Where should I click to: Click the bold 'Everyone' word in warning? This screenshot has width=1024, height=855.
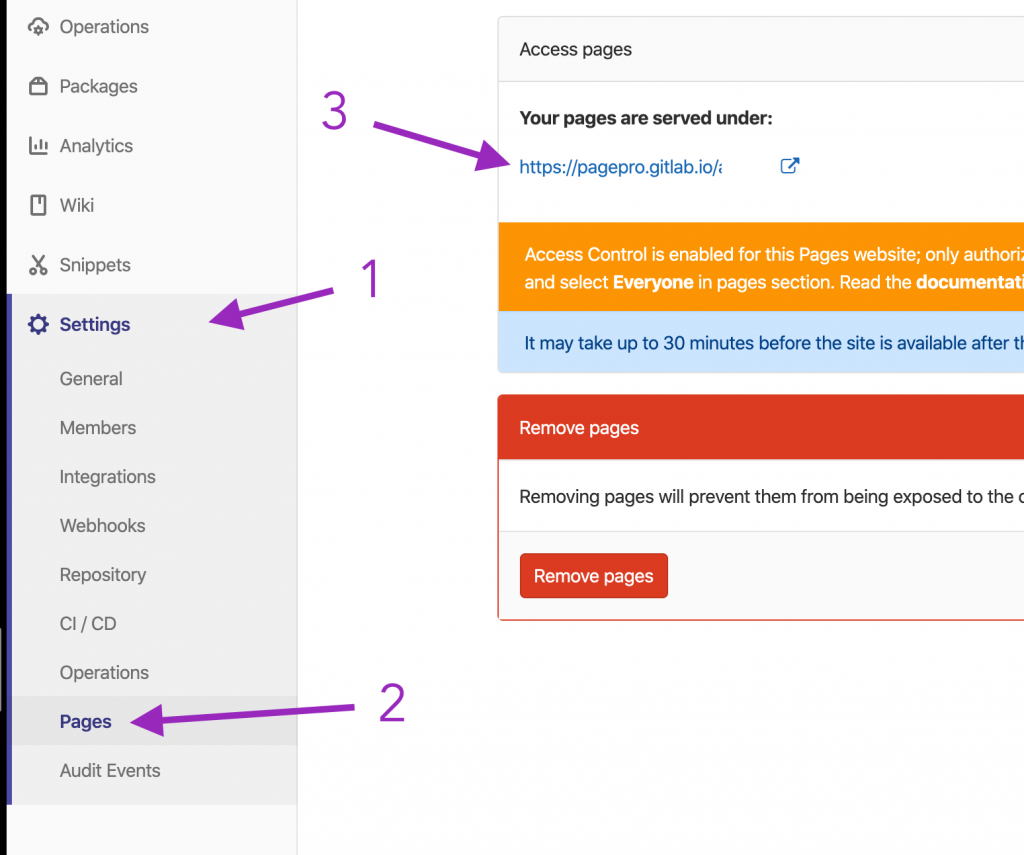[x=653, y=282]
